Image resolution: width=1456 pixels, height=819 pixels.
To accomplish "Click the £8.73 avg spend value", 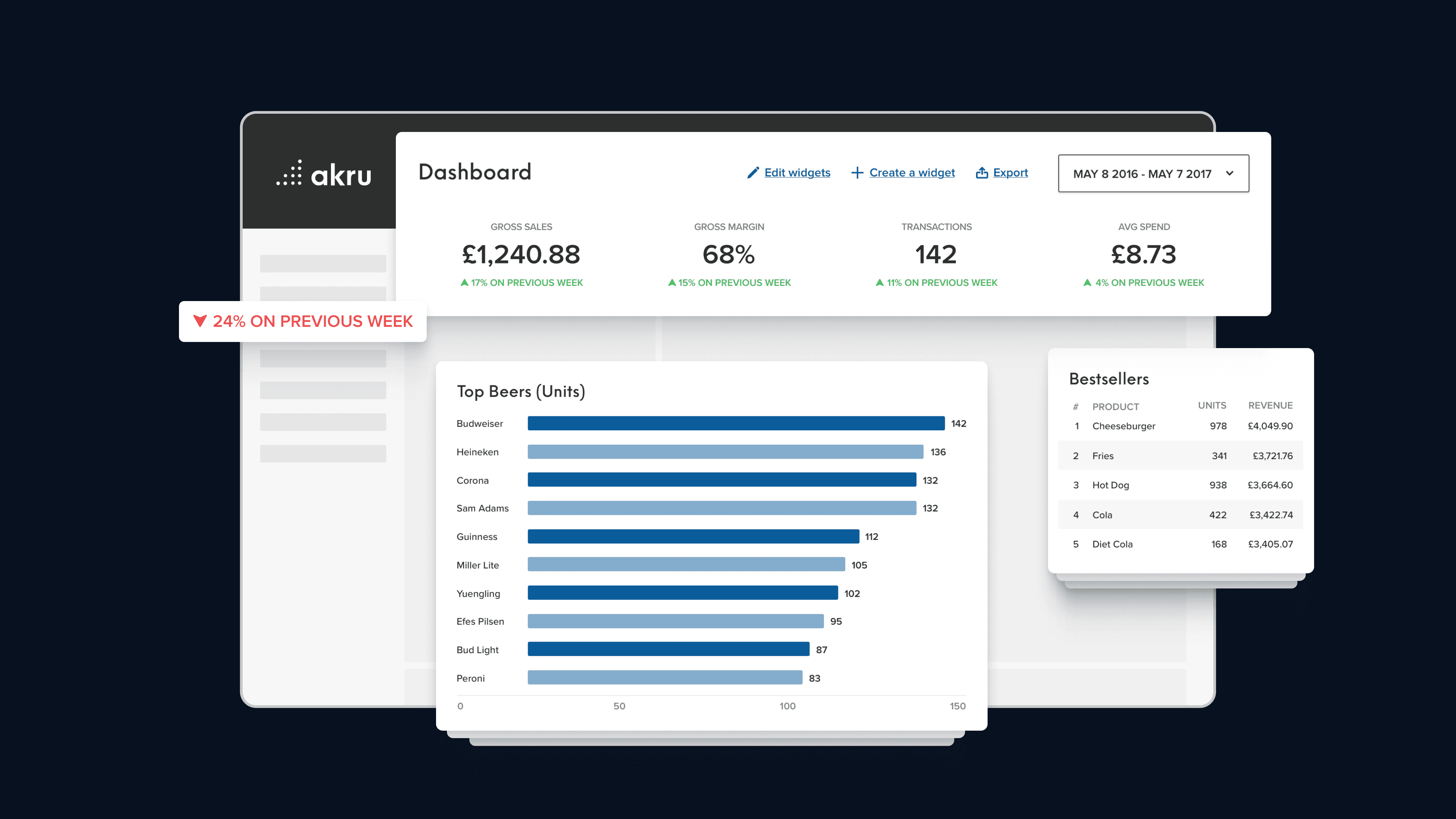I will (x=1144, y=254).
